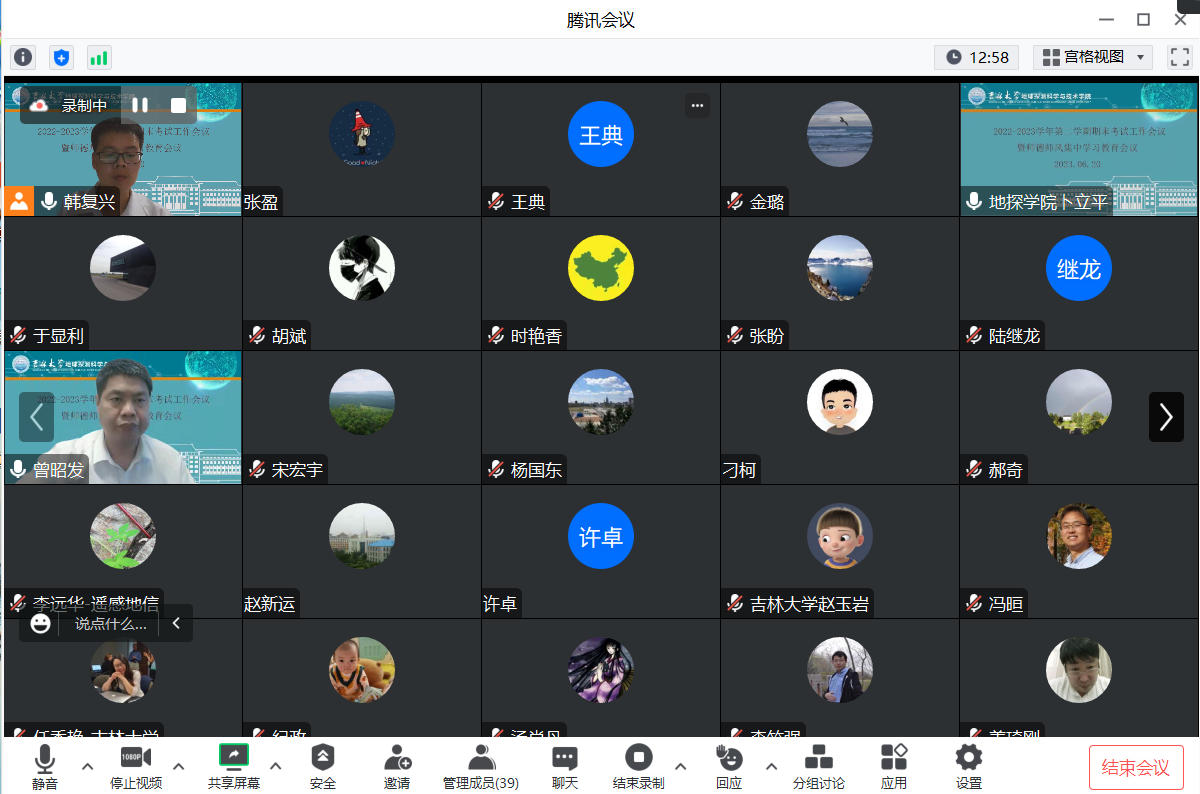This screenshot has width=1200, height=794.
Task: Expand audio options arrow beside 静音
Action: 87,766
